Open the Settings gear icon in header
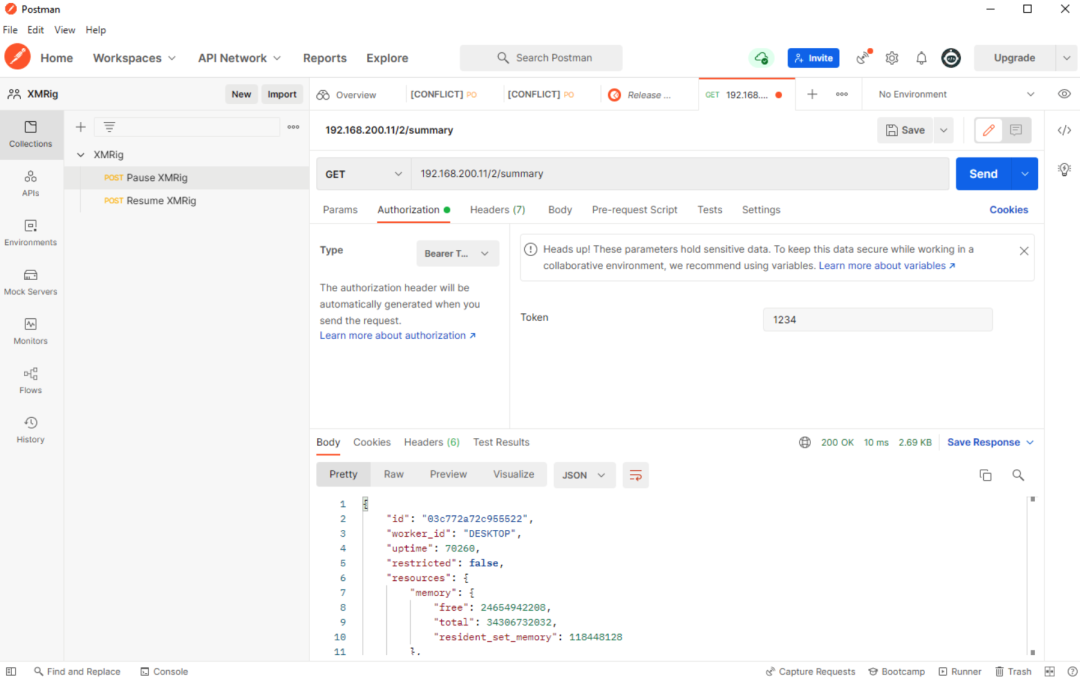This screenshot has width=1080, height=679. coord(892,58)
